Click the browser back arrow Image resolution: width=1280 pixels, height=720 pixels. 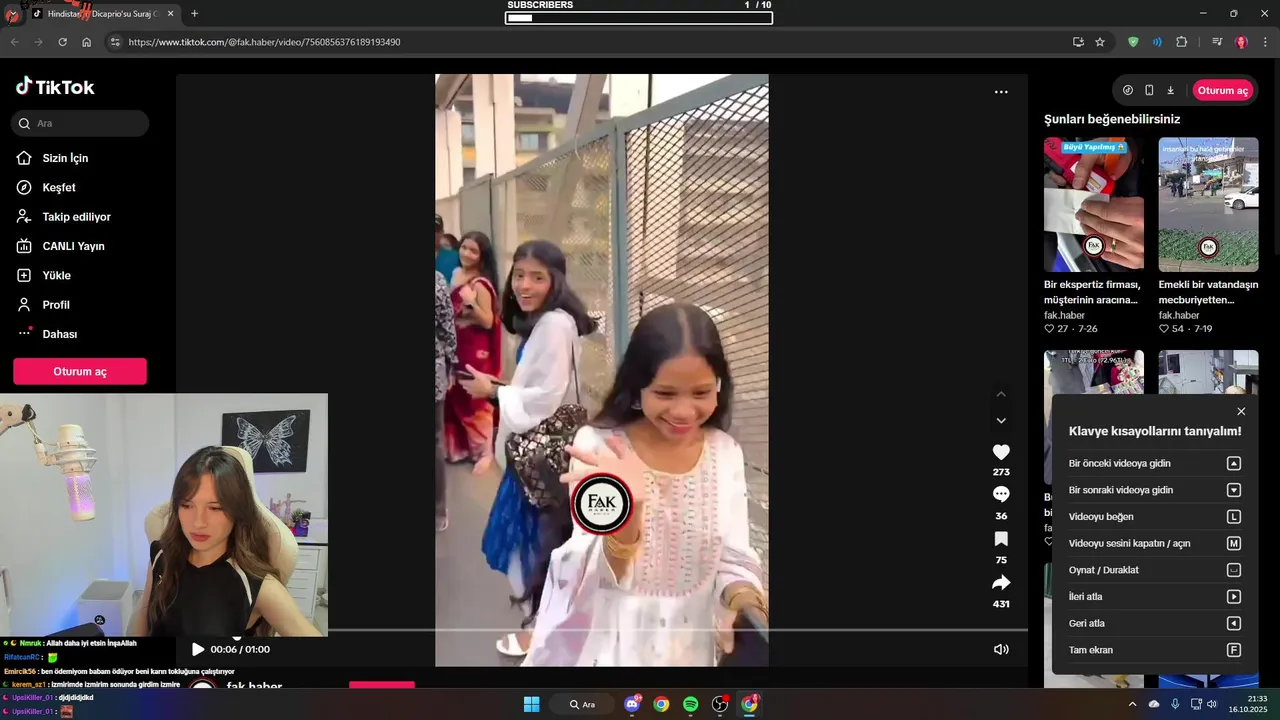[14, 42]
